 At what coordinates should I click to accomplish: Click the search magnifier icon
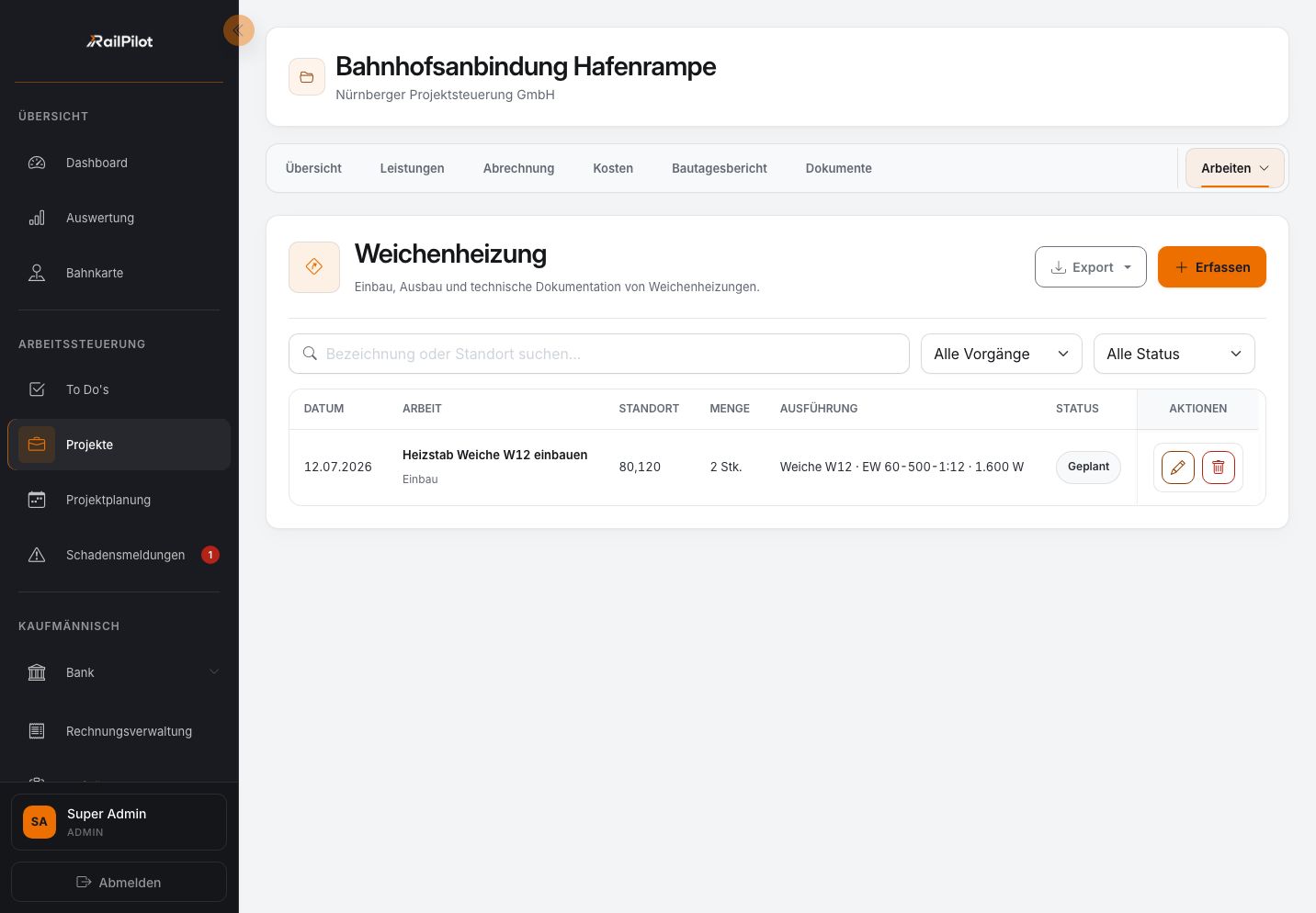click(310, 354)
